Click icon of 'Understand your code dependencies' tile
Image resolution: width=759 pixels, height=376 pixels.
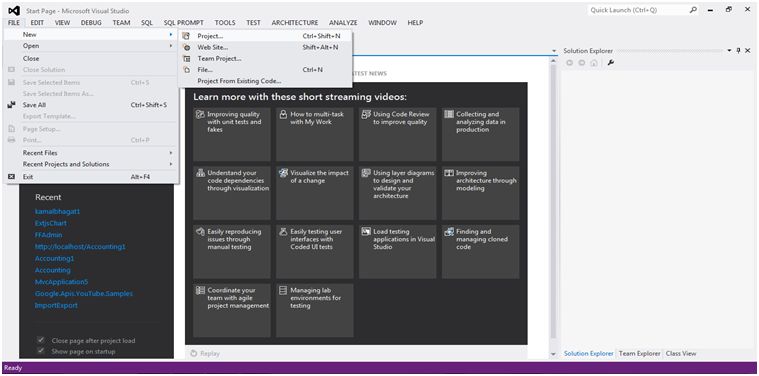200,173
